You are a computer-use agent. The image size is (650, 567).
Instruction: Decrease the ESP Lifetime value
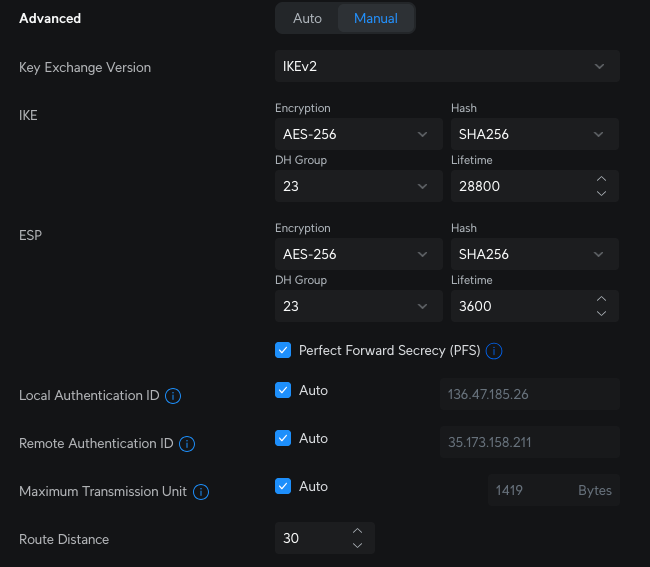click(601, 314)
